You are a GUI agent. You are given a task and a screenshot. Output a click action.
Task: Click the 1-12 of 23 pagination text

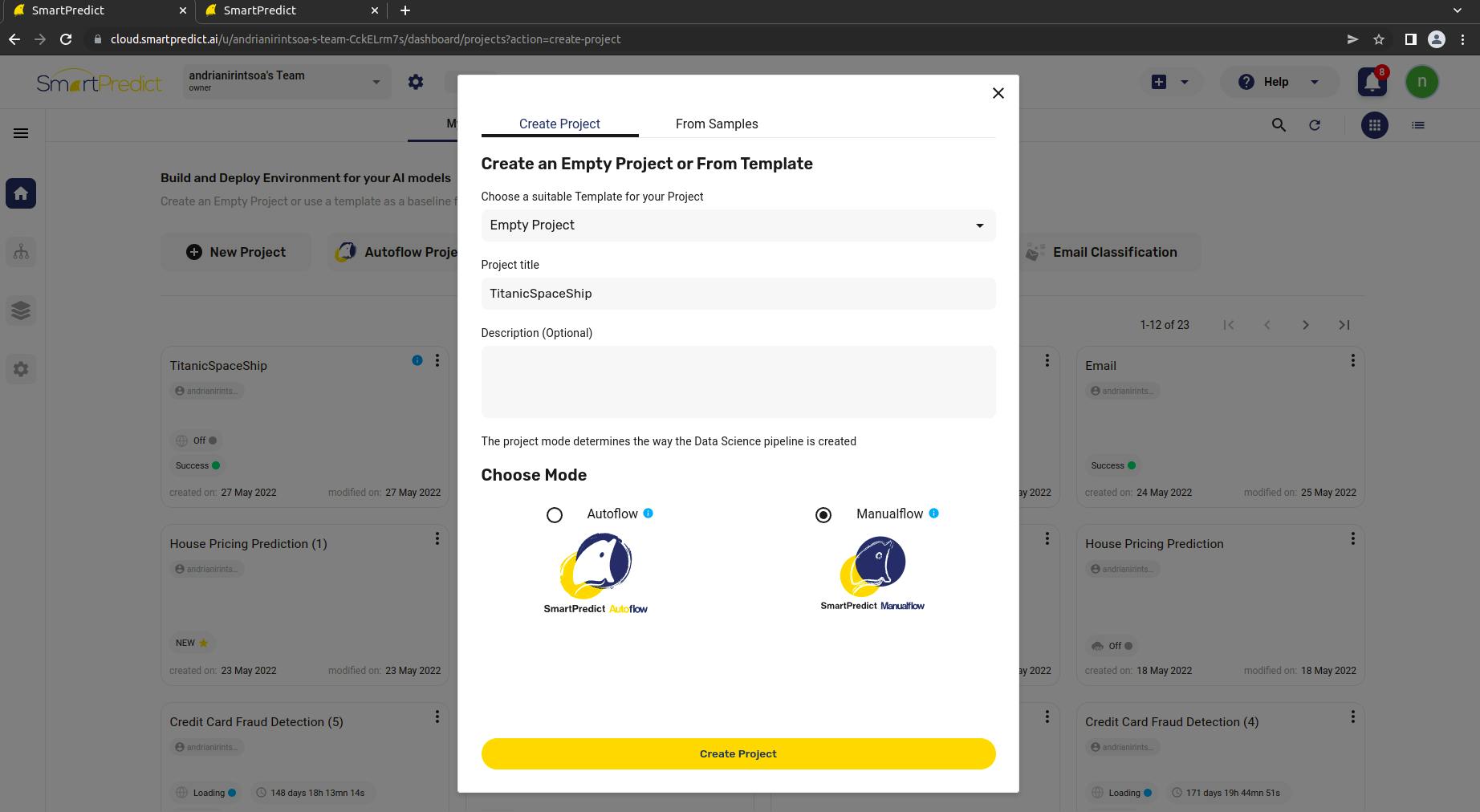point(1165,325)
